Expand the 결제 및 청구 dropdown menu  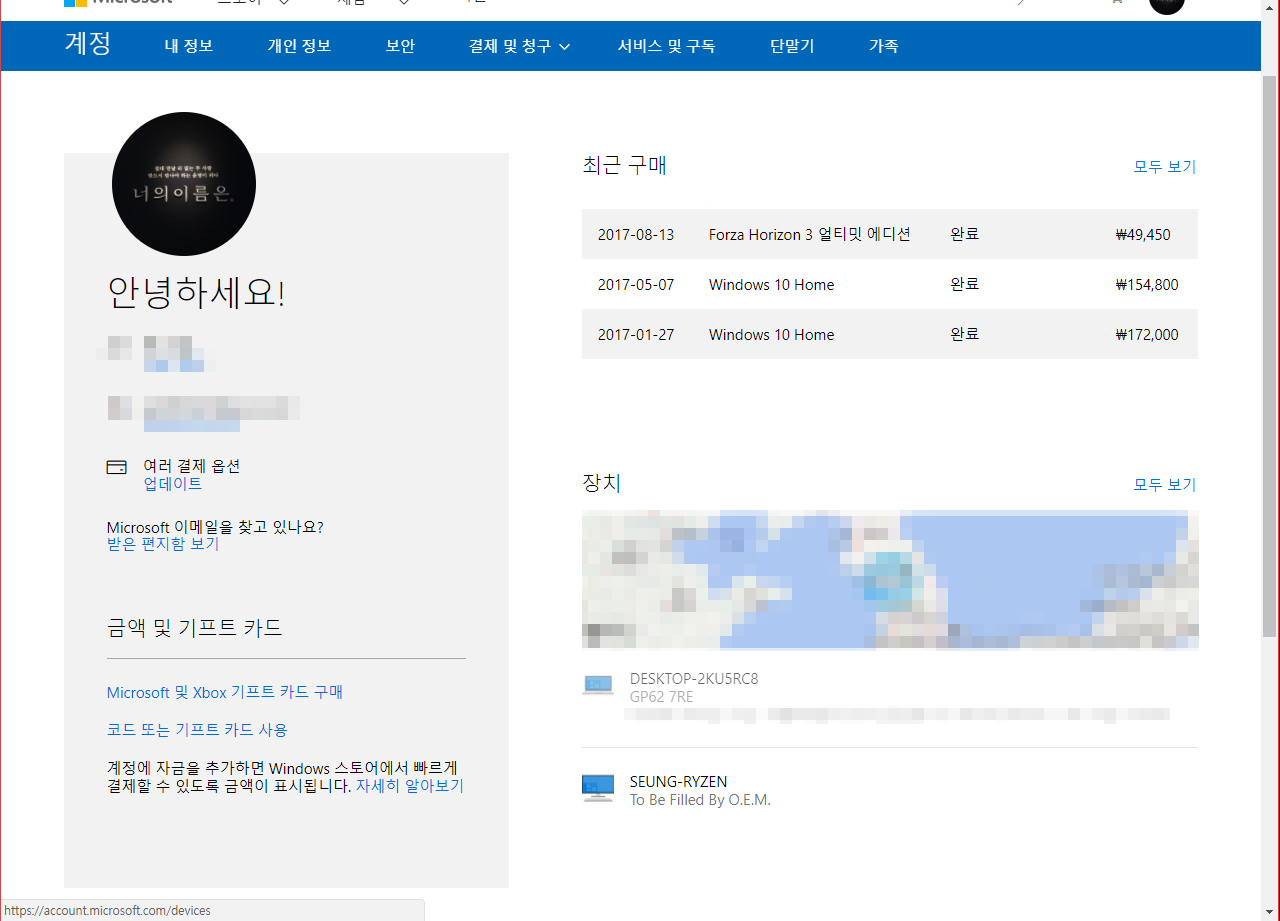[x=519, y=46]
